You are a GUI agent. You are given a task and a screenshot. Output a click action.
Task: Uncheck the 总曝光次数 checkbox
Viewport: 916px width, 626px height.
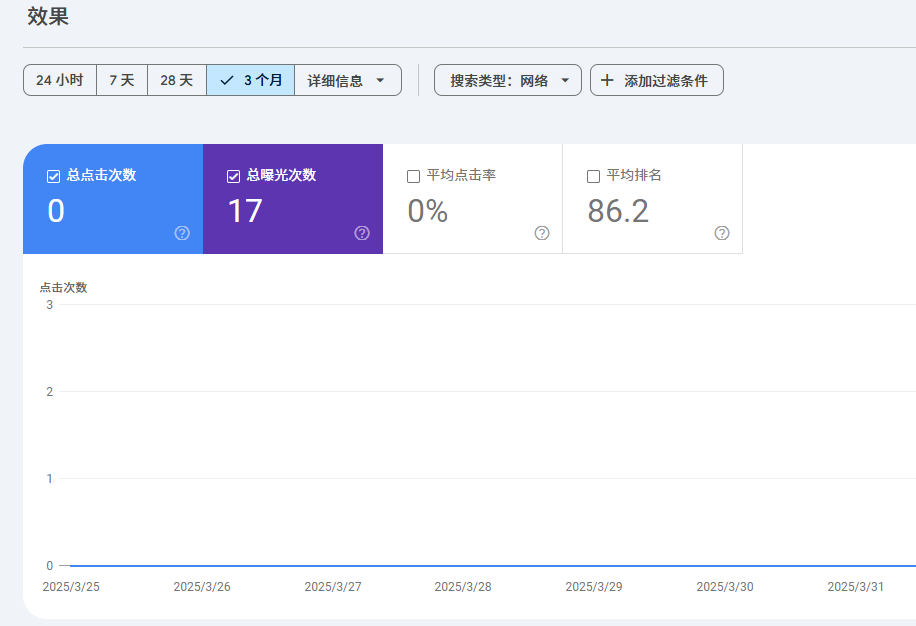pos(234,176)
